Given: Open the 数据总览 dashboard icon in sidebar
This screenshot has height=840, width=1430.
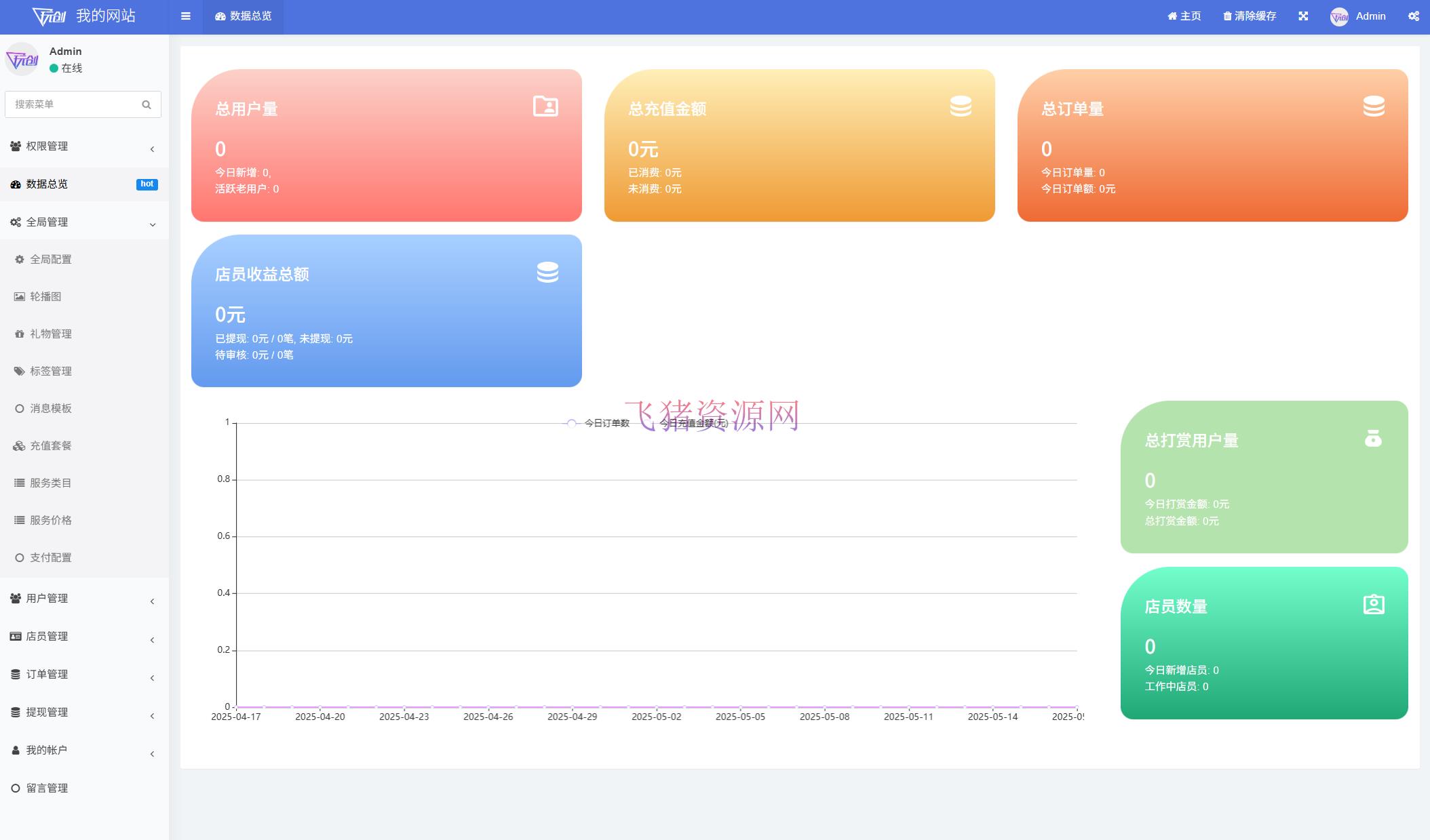Looking at the screenshot, I should click(15, 184).
